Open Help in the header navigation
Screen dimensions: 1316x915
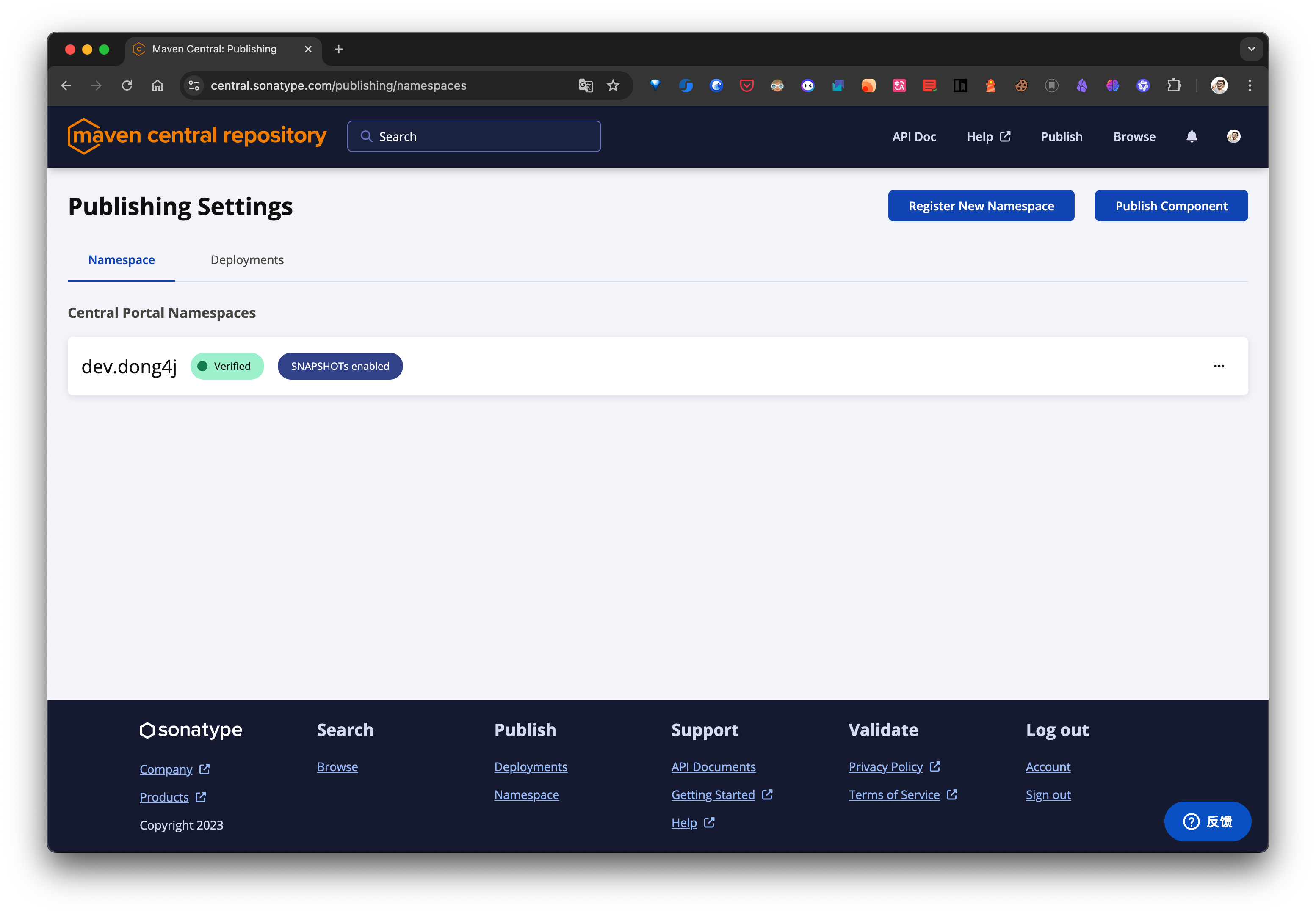coord(988,136)
